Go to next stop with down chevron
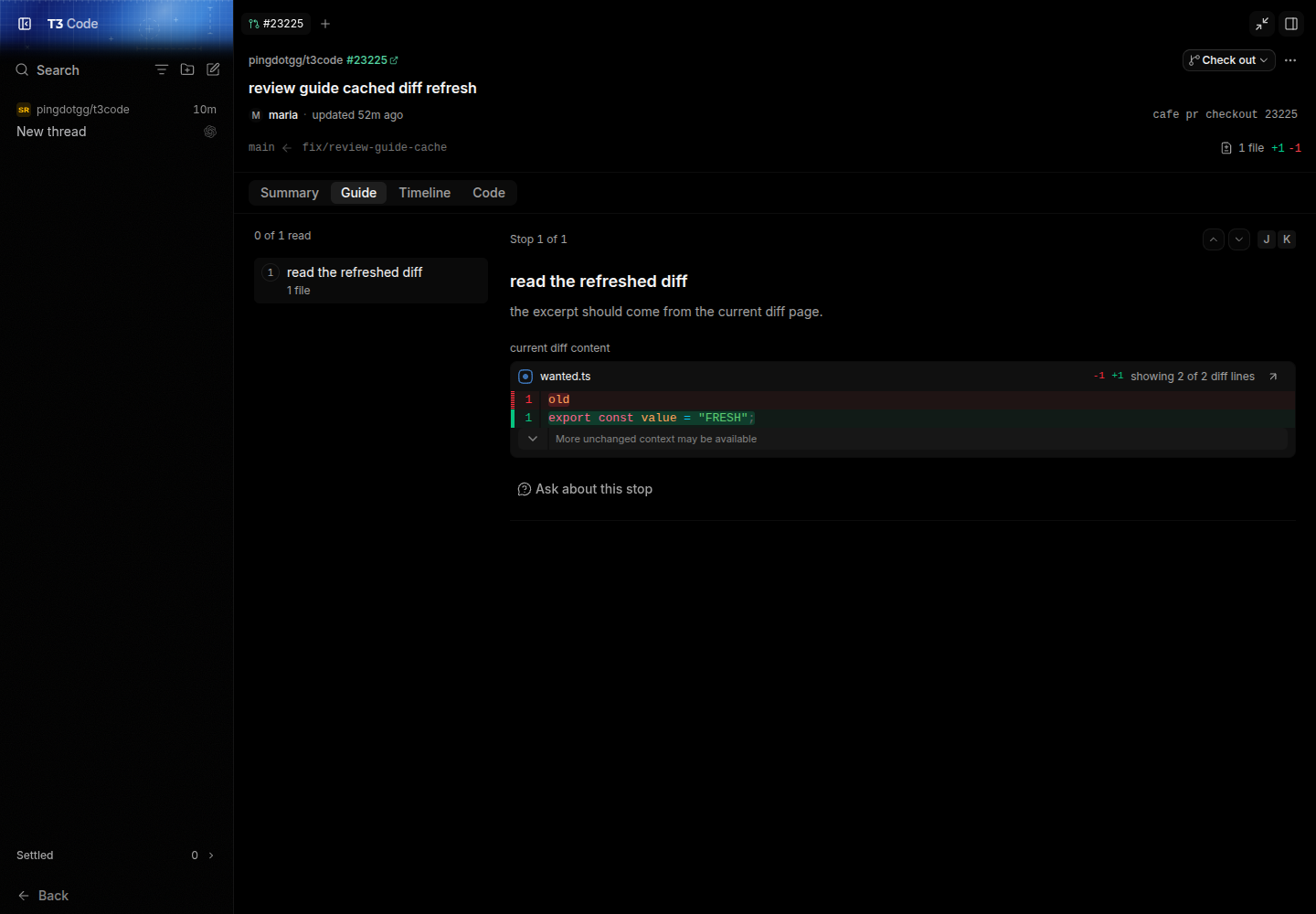 pos(1239,239)
